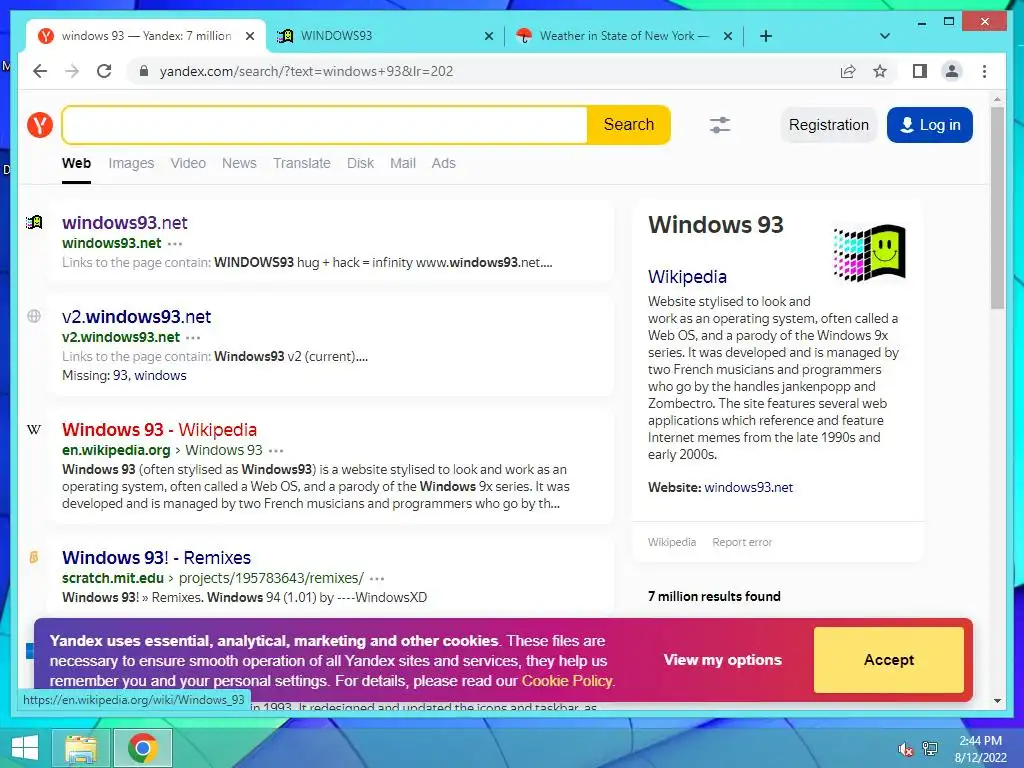Open the Chrome profile avatar
The height and width of the screenshot is (768, 1024).
coord(952,71)
